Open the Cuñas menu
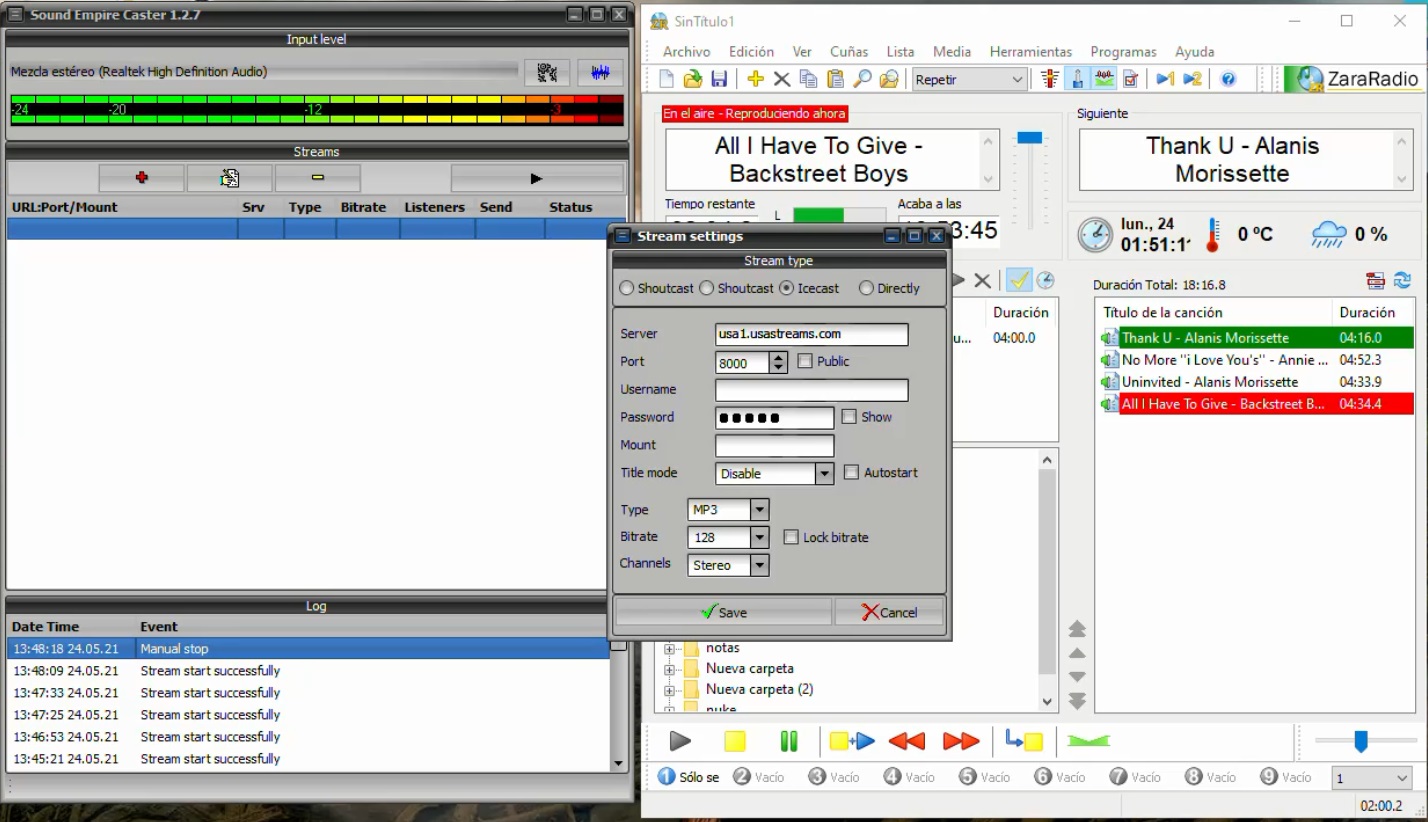The height and width of the screenshot is (822, 1428). click(x=849, y=51)
